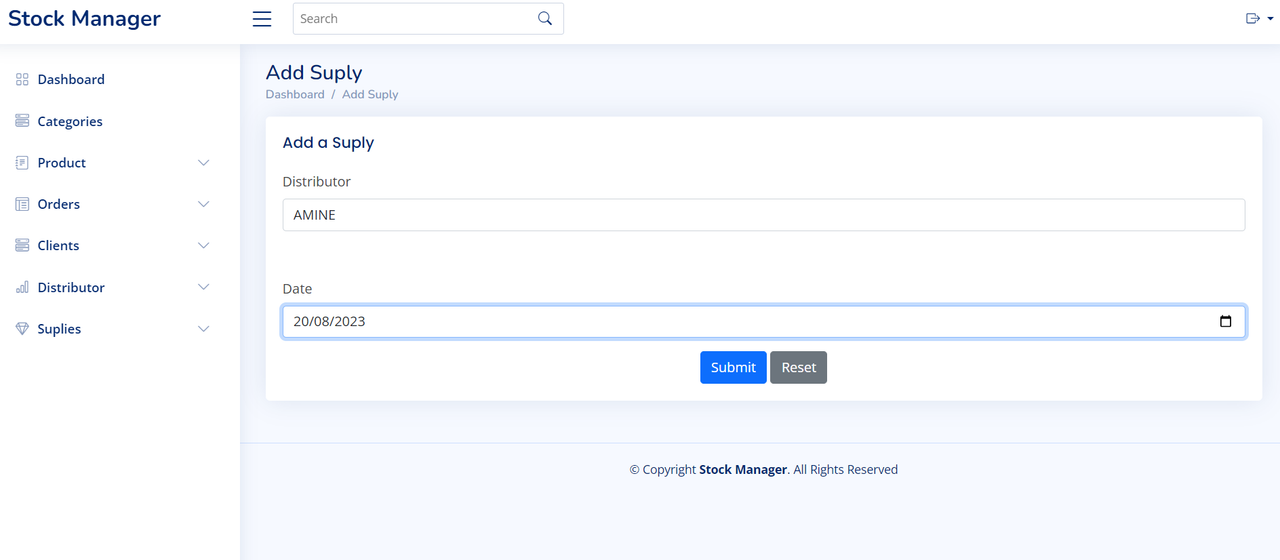Click the Stock Manager logo title
This screenshot has width=1280, height=560.
click(84, 18)
